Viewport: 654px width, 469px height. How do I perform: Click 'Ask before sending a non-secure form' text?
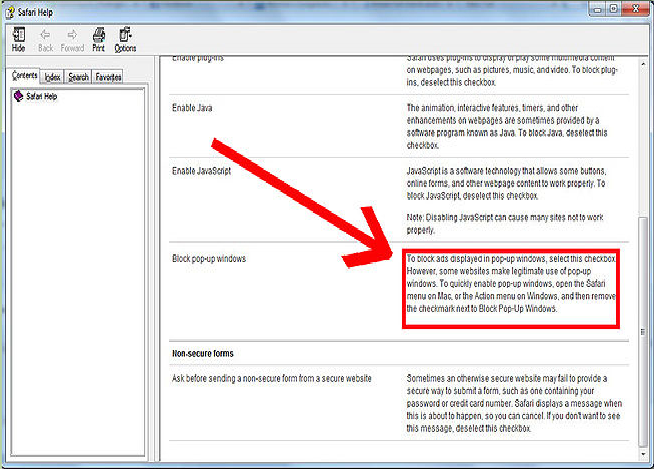pyautogui.click(x=272, y=378)
